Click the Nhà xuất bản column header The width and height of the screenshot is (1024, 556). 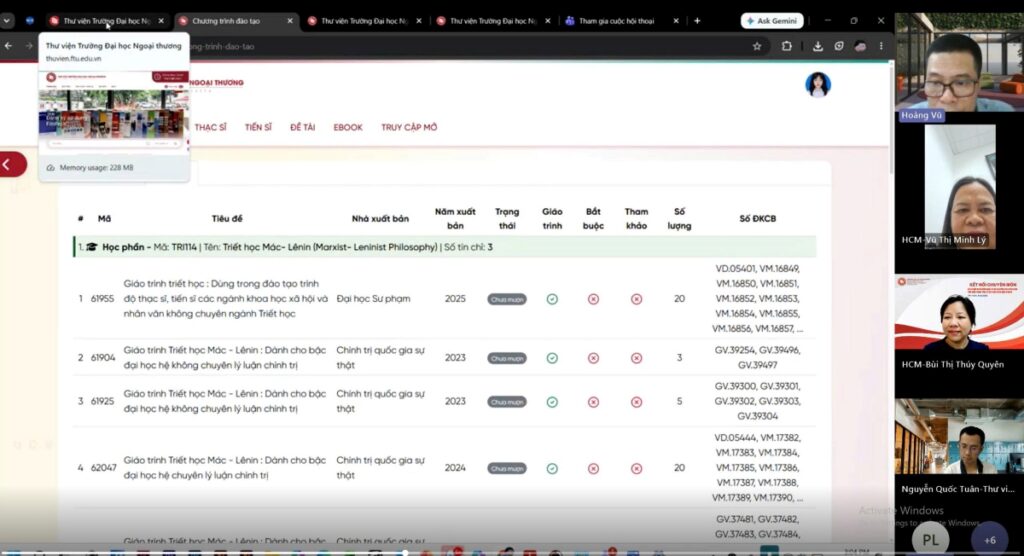[x=380, y=219]
